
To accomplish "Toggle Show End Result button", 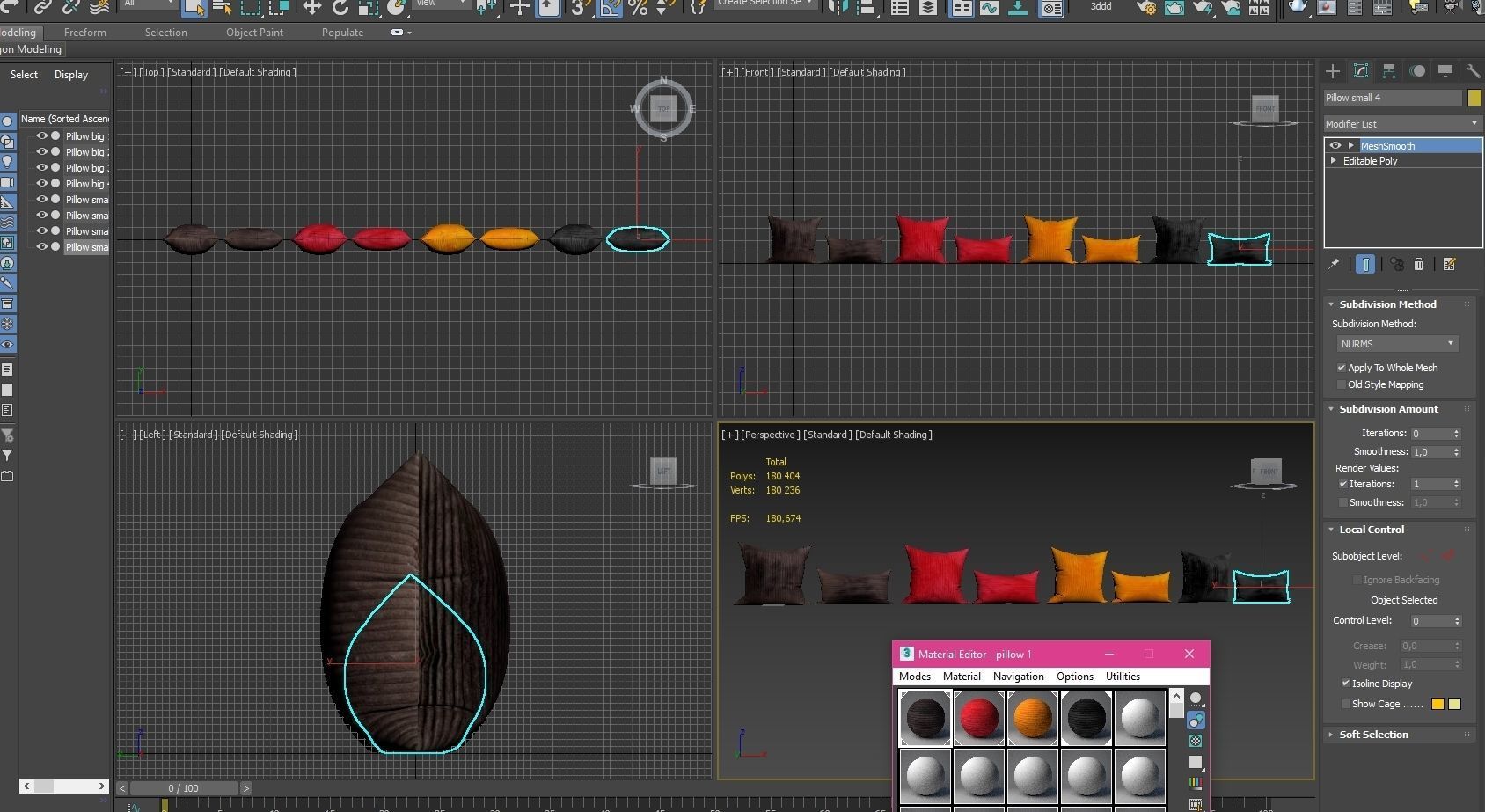I will point(1365,264).
